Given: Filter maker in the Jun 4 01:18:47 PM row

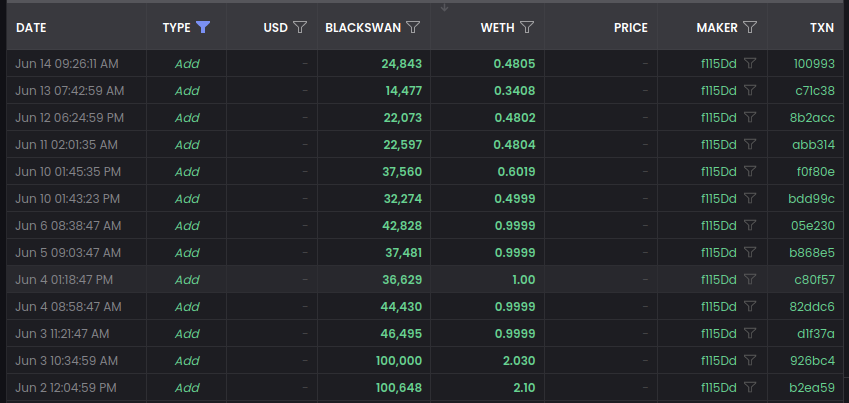Looking at the screenshot, I should (749, 280).
